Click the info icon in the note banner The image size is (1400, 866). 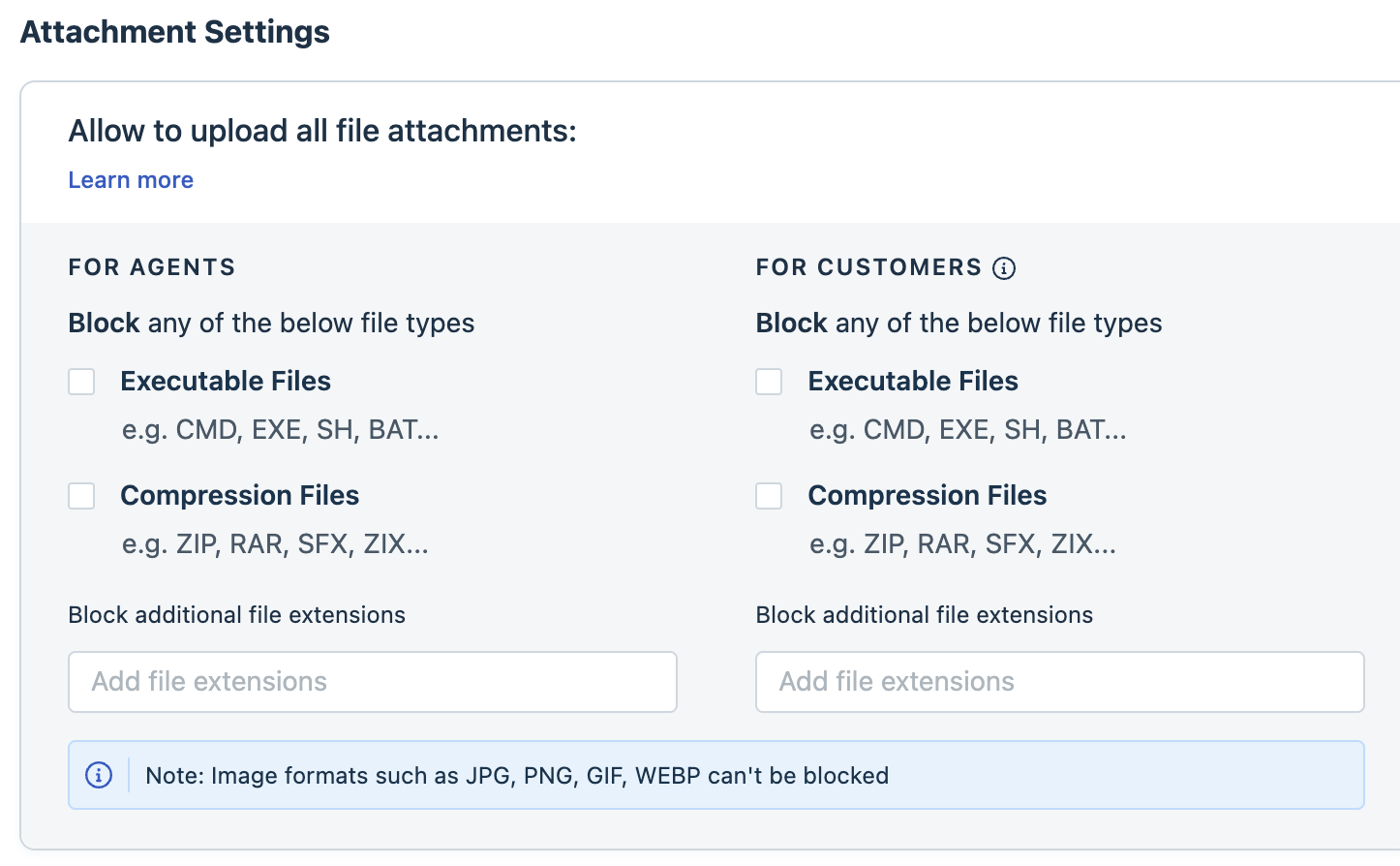point(99,775)
